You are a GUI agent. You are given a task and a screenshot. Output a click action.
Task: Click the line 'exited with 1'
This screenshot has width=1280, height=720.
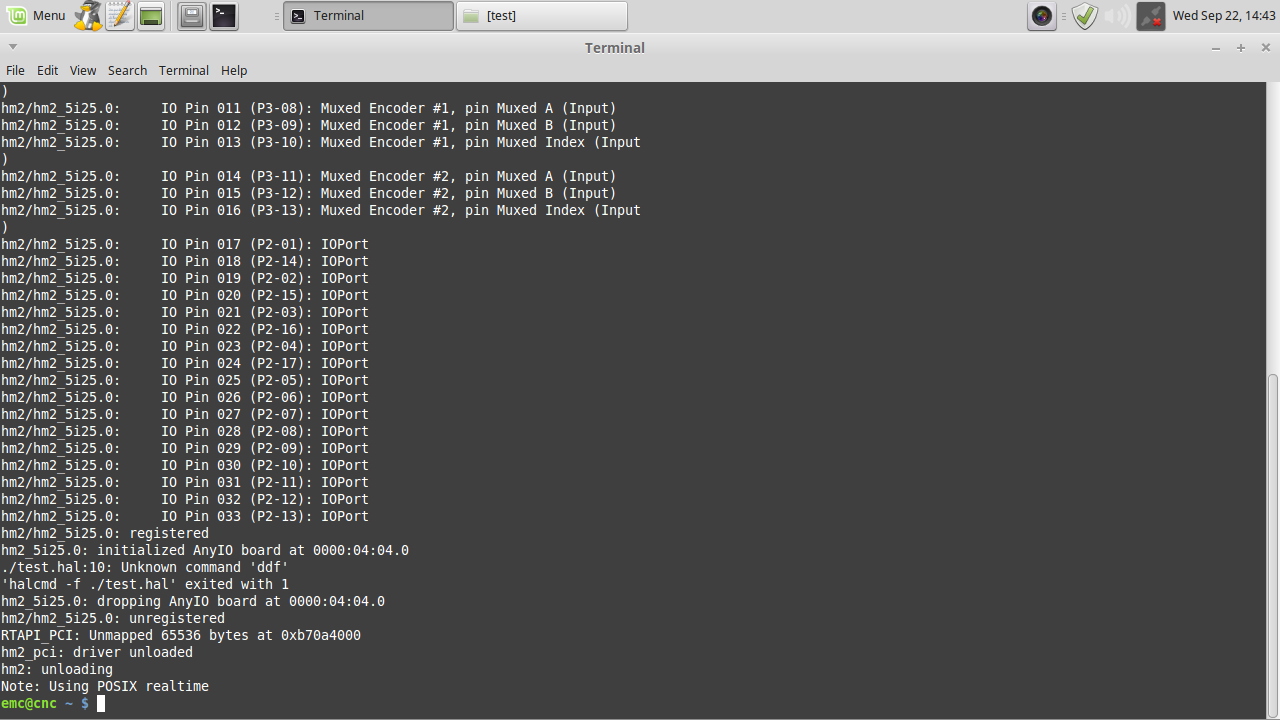coord(145,584)
